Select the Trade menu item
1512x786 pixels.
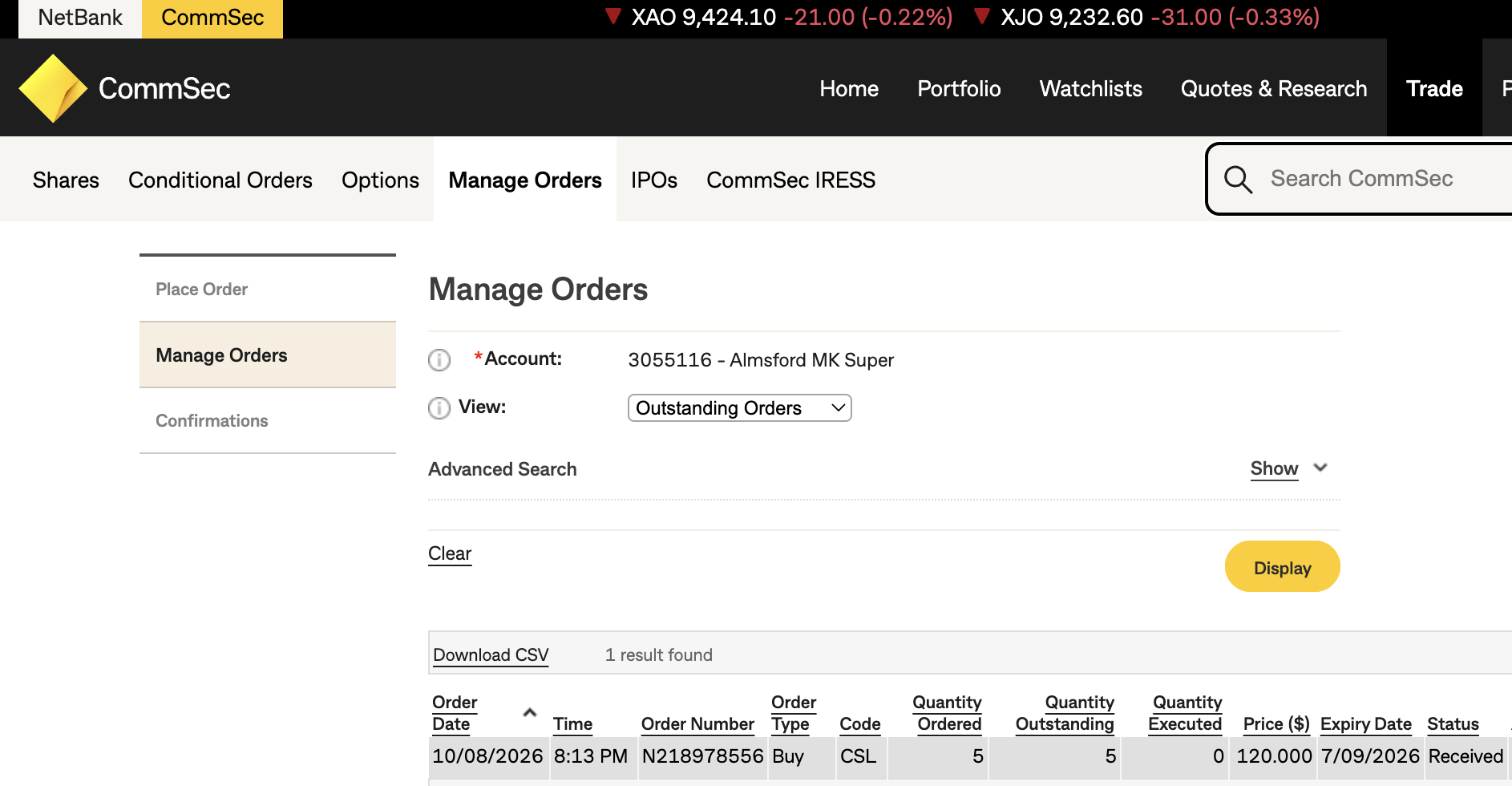[1434, 88]
